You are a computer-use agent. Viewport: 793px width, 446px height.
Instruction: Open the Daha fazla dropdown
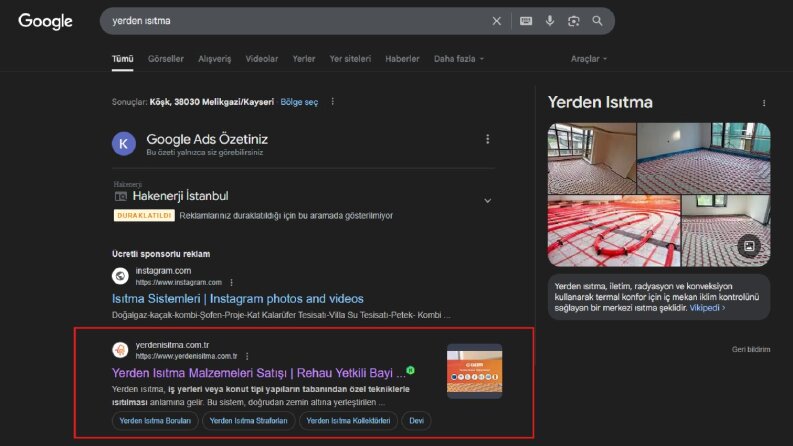[459, 59]
